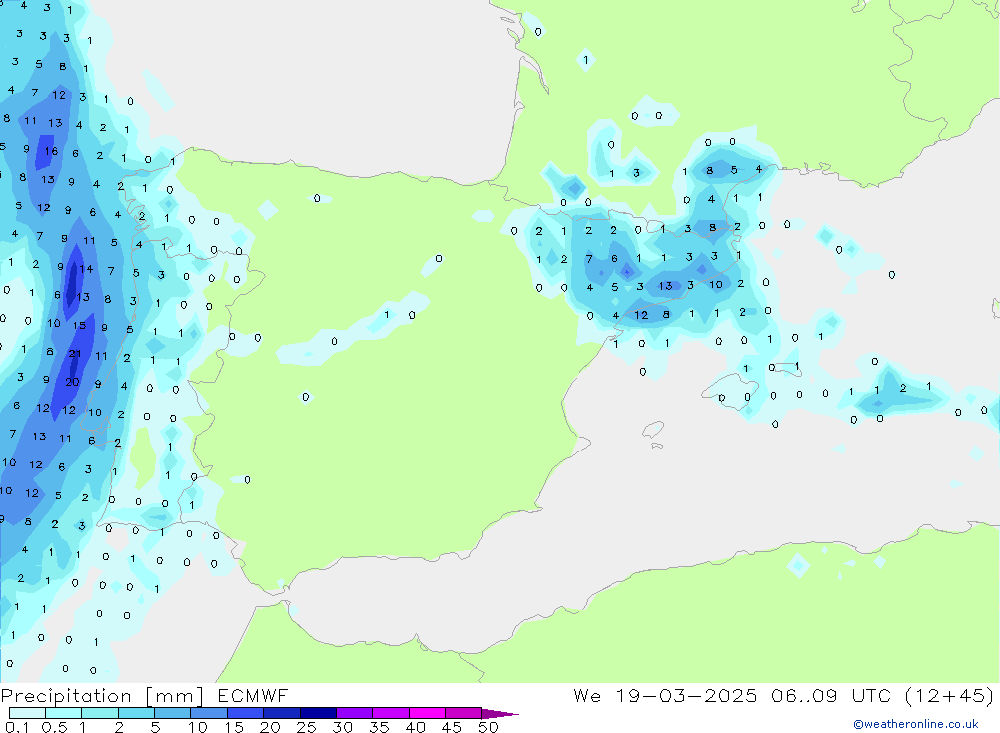Click the 35–40 mm purple legend swatch
The image size is (1000, 733).
[x=391, y=713]
